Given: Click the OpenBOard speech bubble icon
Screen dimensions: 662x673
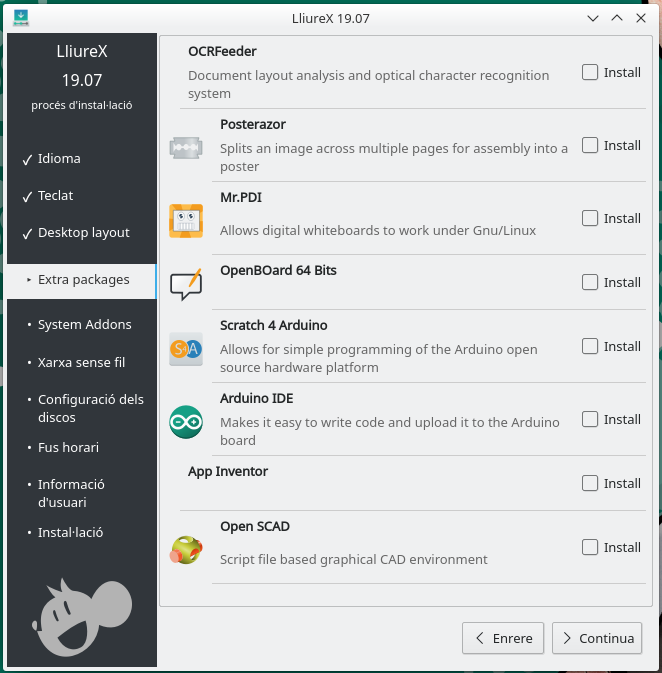Looking at the screenshot, I should [x=186, y=284].
